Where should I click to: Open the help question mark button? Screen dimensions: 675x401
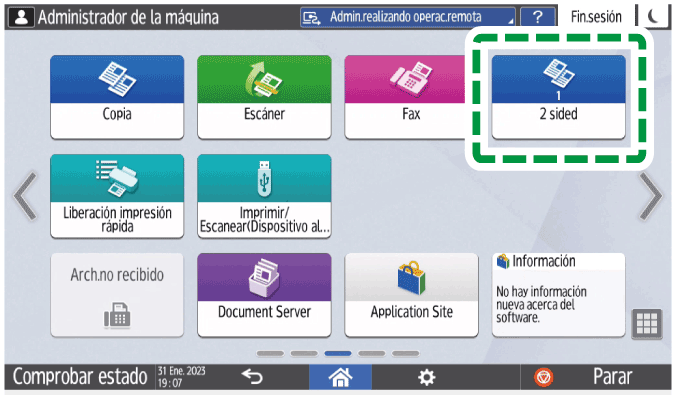coord(538,17)
